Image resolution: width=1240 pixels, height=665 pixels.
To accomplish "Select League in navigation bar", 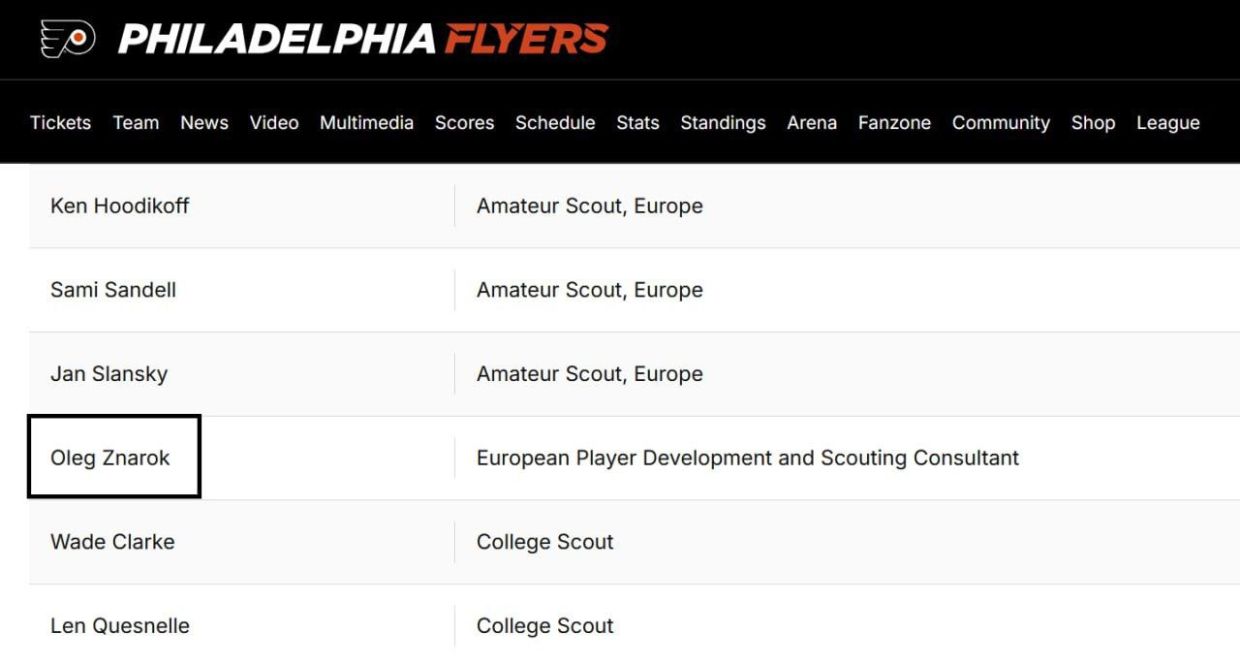I will point(1167,123).
